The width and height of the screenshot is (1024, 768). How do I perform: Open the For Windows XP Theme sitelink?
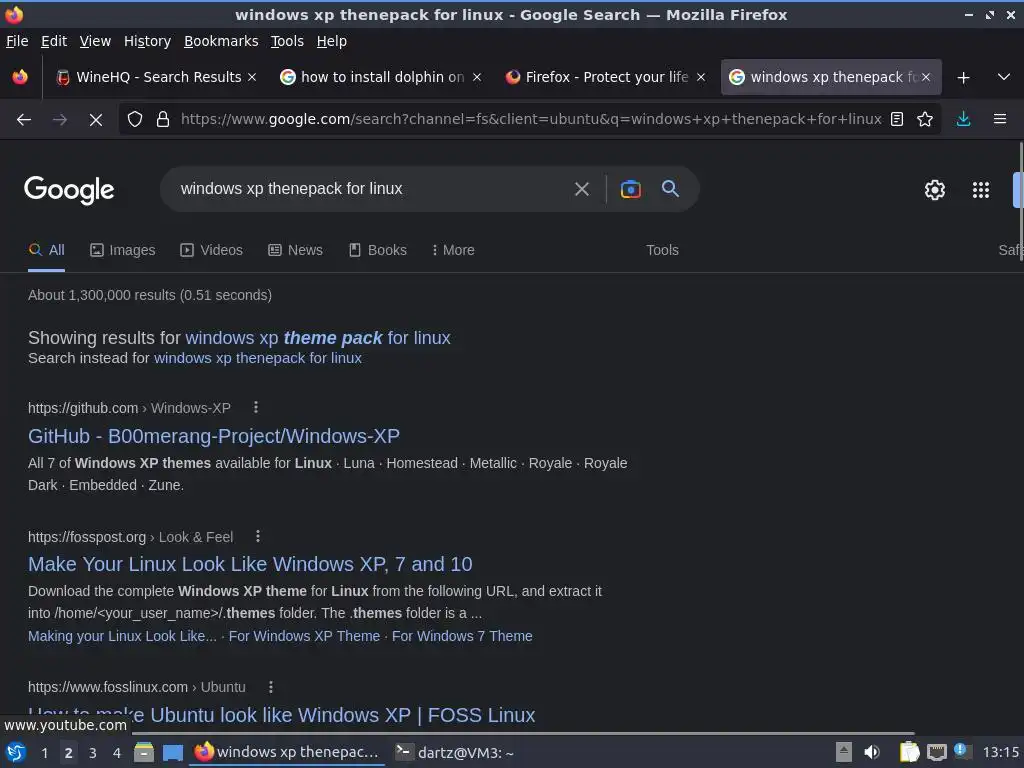(304, 636)
